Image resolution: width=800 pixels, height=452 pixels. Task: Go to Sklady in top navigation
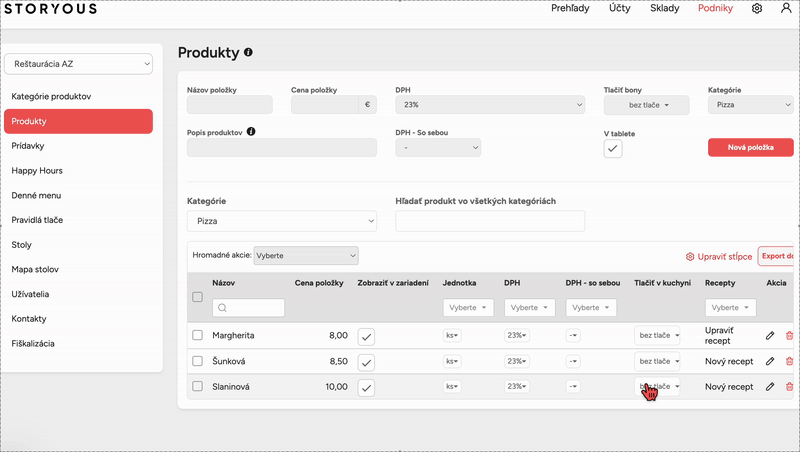point(664,8)
